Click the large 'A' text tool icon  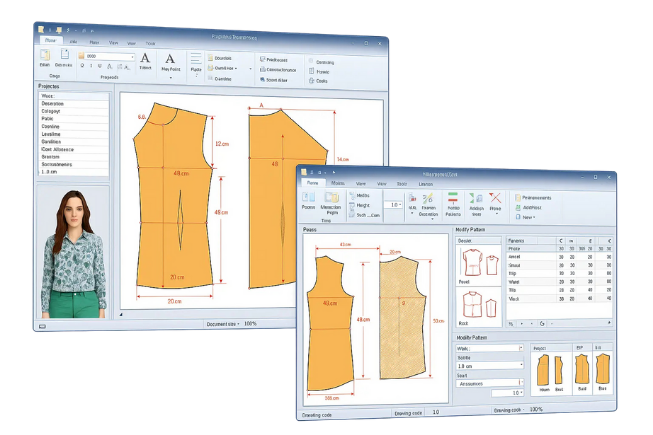[146, 59]
